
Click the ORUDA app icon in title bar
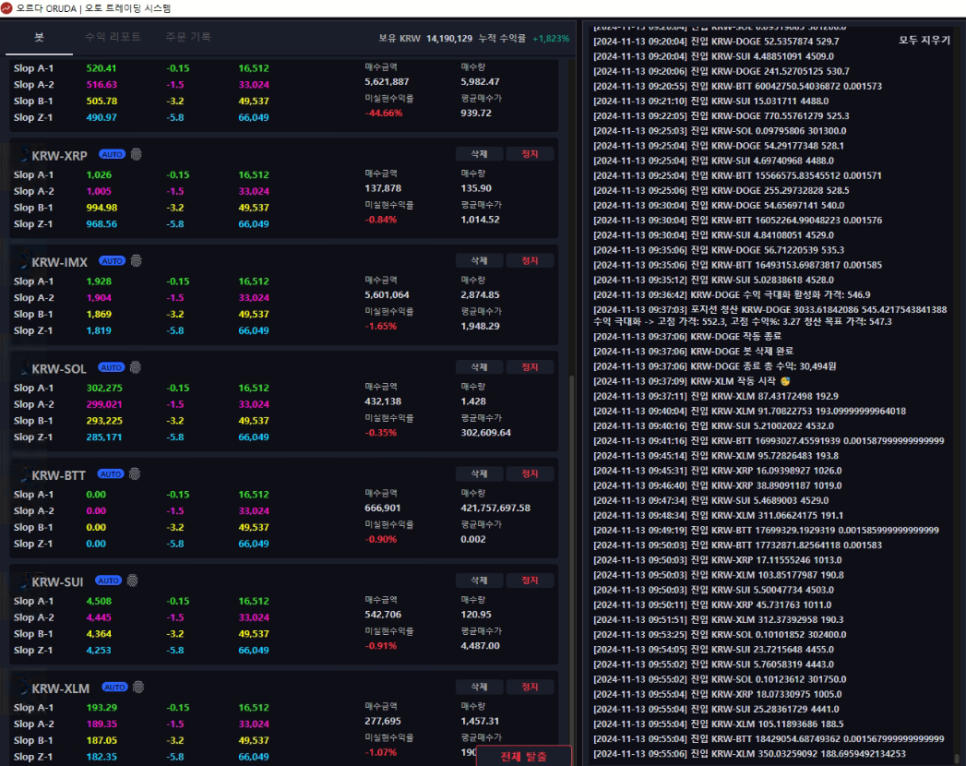click(7, 8)
